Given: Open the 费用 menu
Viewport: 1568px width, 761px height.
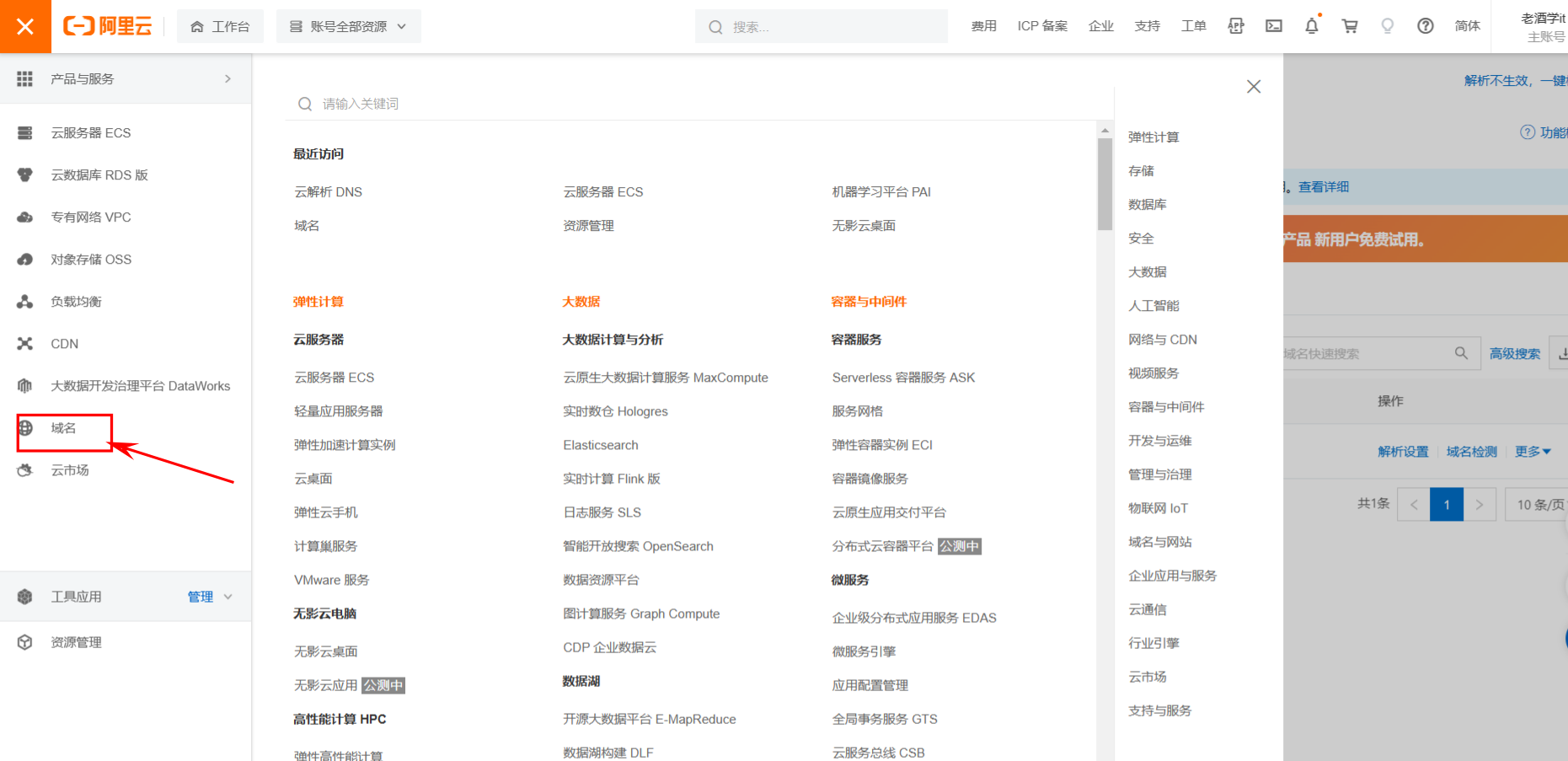Looking at the screenshot, I should tap(983, 26).
